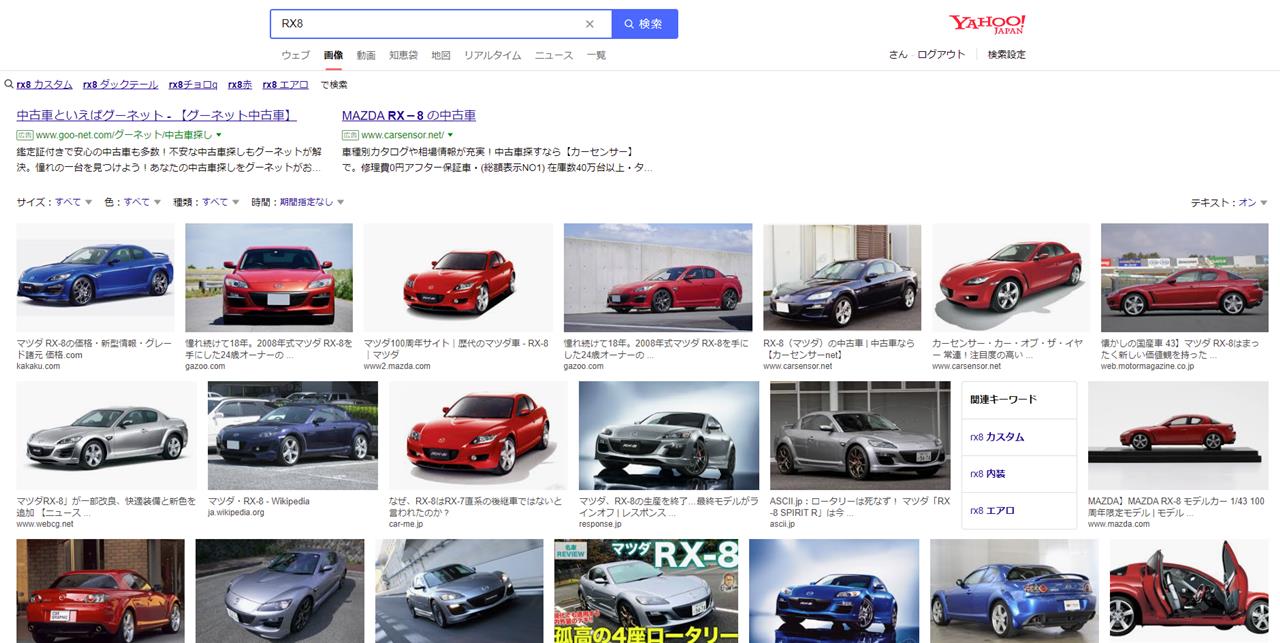
Task: Click the blue 検索 search button
Action: (645, 24)
